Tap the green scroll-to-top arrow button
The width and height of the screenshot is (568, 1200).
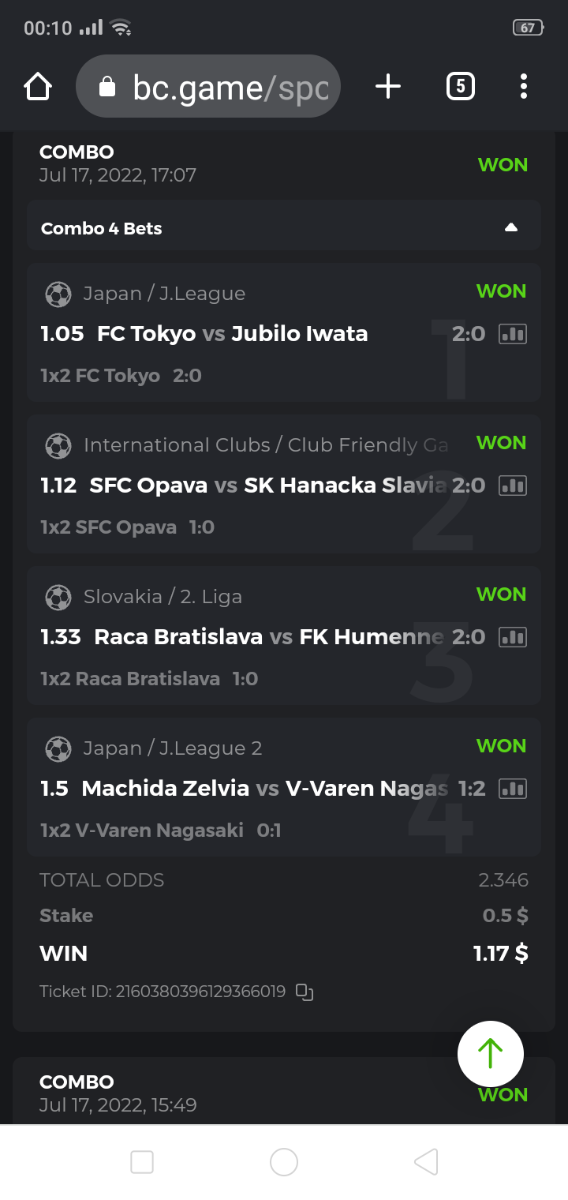pyautogui.click(x=490, y=1054)
